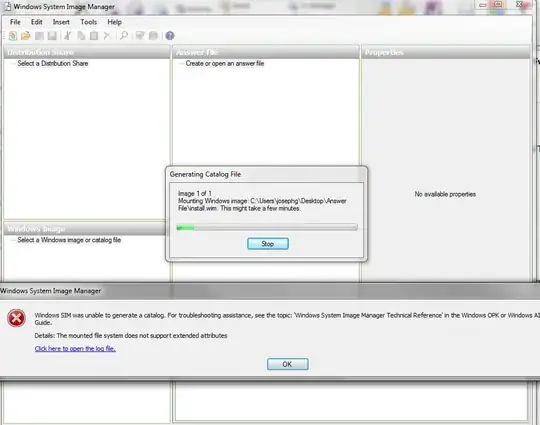Screen dimensions: 540x425
Task: Open the Insert menu
Action: point(61,22)
